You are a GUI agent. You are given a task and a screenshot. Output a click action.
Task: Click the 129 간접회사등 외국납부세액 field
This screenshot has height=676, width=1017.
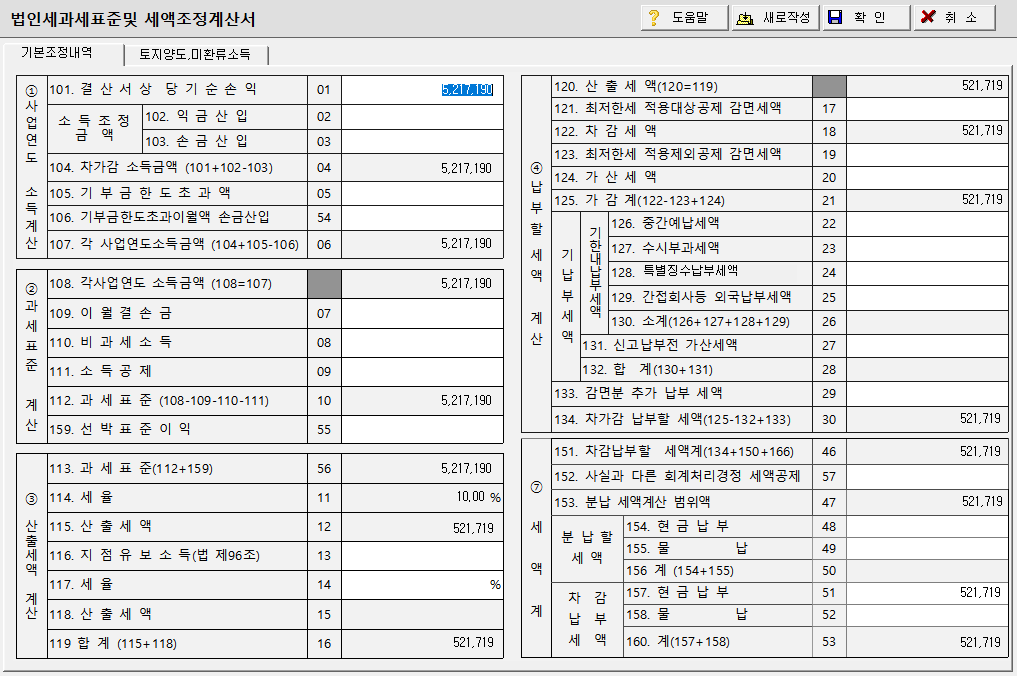click(x=927, y=297)
